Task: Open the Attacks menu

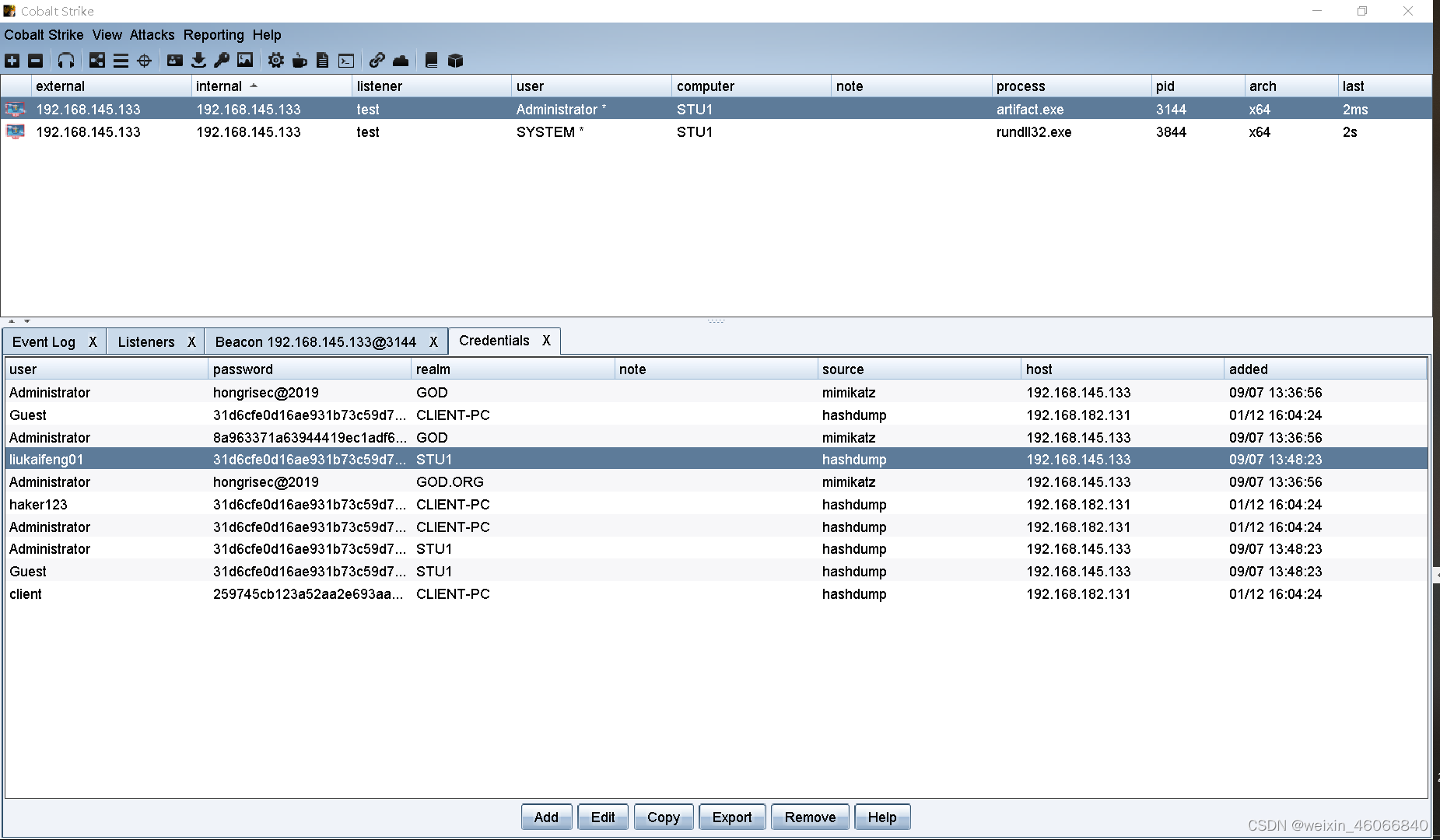Action: coord(152,35)
